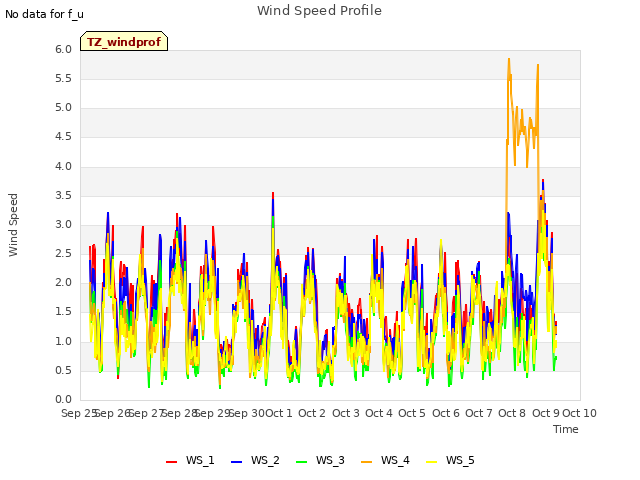Click the Oct 5 x-axis tick label

(x=412, y=413)
